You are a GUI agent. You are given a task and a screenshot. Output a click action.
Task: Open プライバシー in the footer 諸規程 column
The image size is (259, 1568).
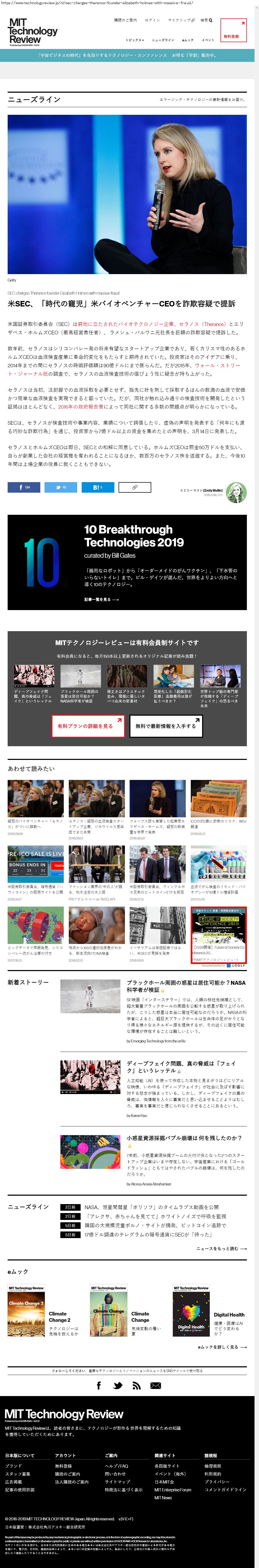pyautogui.click(x=217, y=1482)
